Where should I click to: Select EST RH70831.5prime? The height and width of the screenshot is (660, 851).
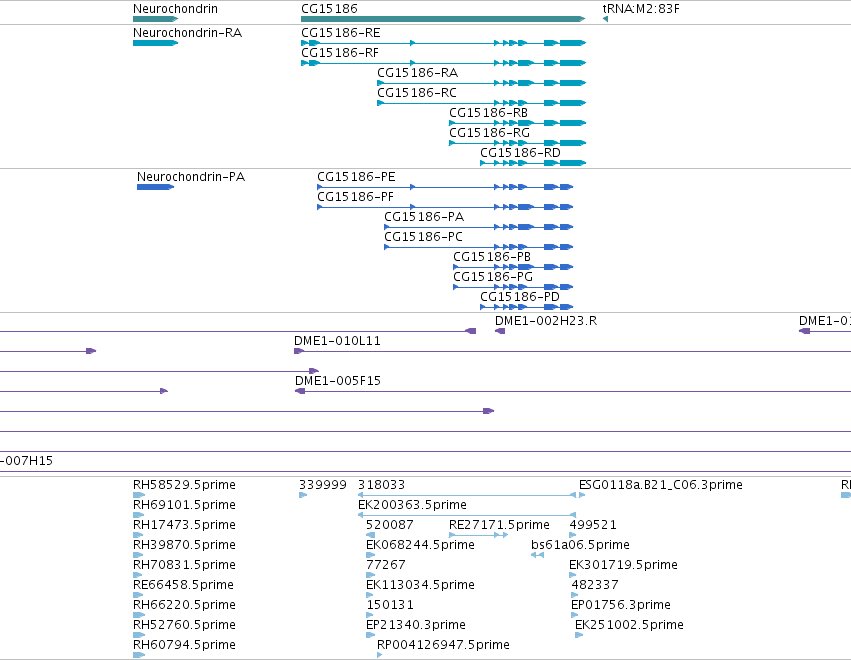click(x=185, y=565)
